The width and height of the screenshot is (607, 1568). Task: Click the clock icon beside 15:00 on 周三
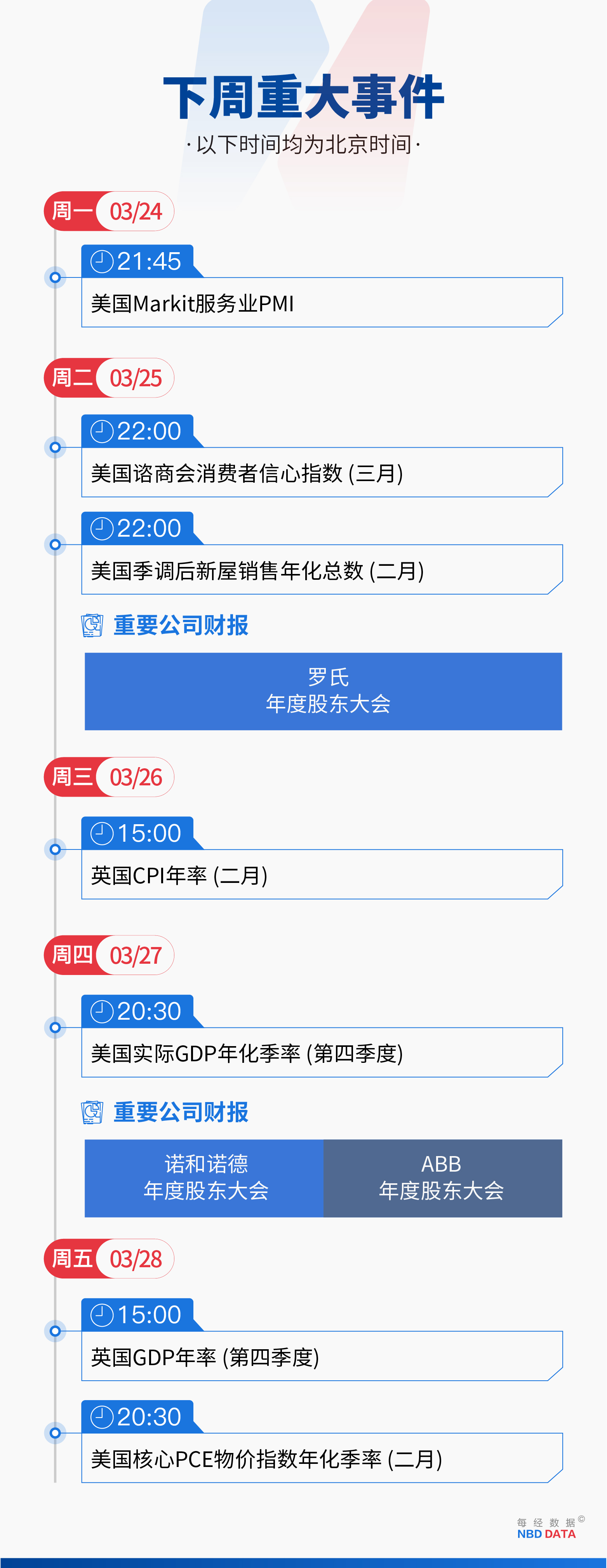click(x=102, y=833)
